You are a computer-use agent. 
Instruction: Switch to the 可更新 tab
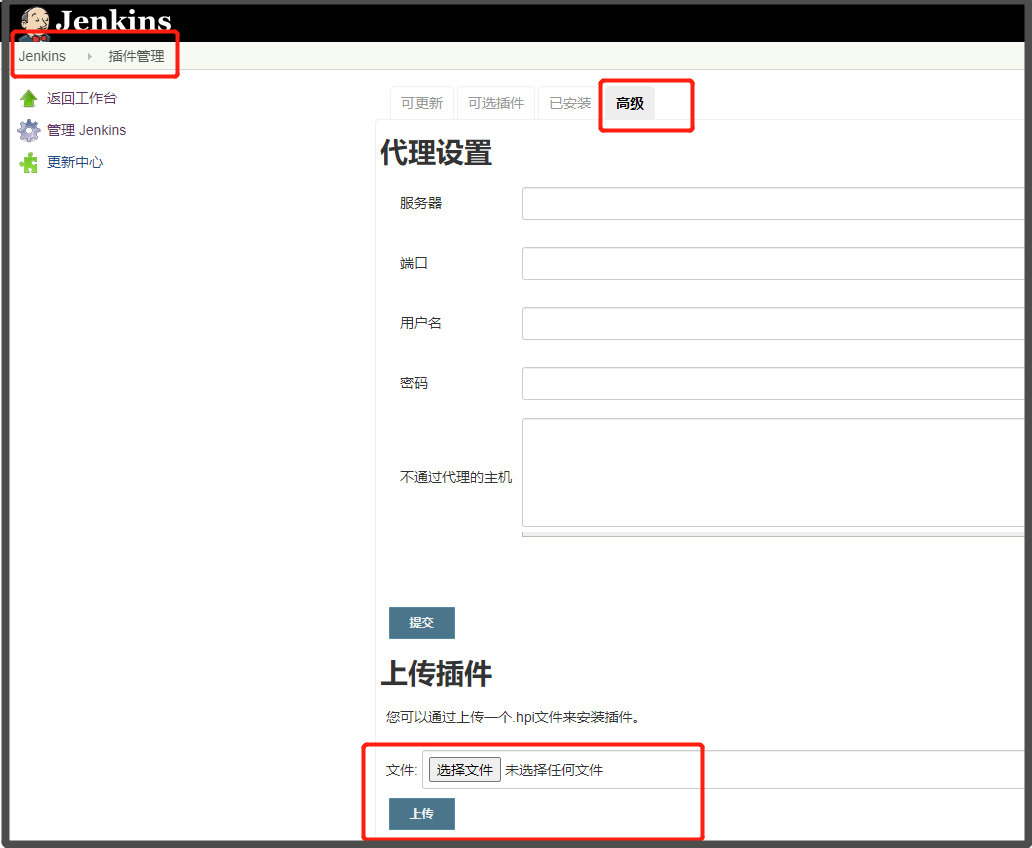pyautogui.click(x=421, y=102)
